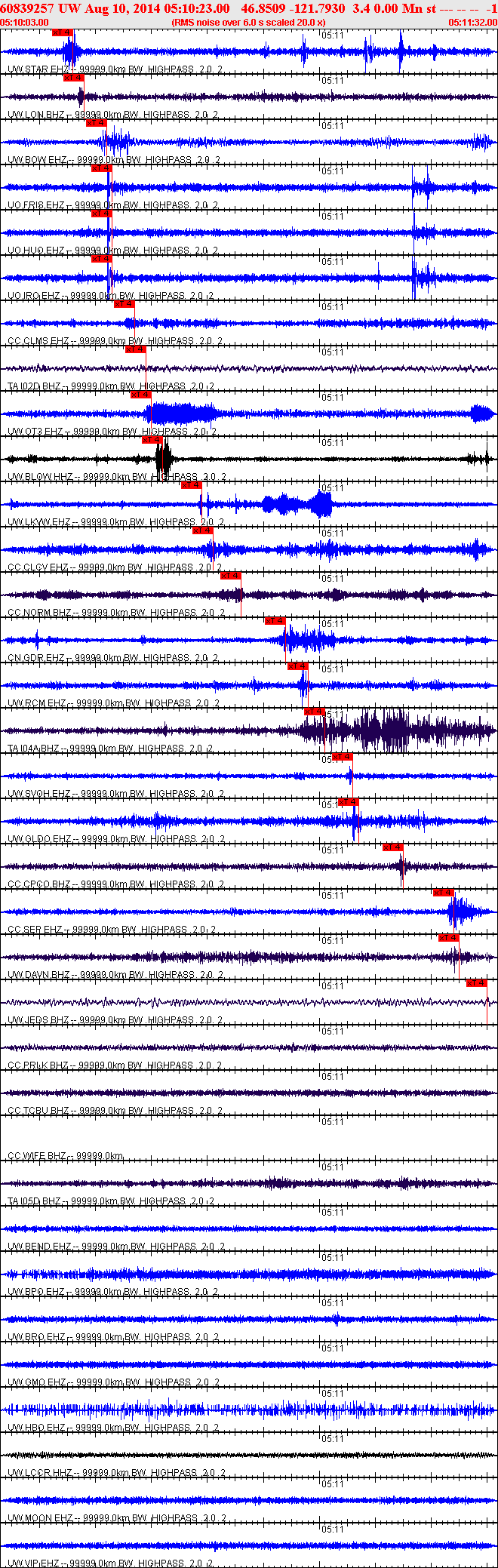Select the UW.HBO.EHZ station label
The image size is (498, 1568).
tap(37, 1428)
